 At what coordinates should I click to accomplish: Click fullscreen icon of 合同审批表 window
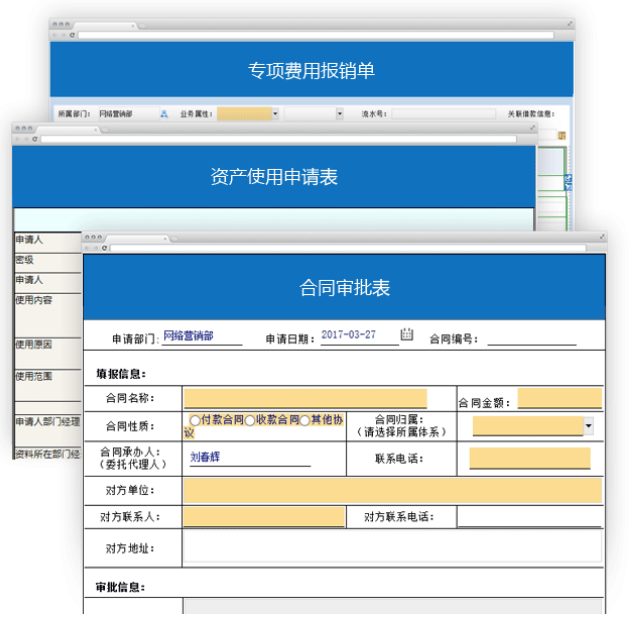[x=600, y=238]
